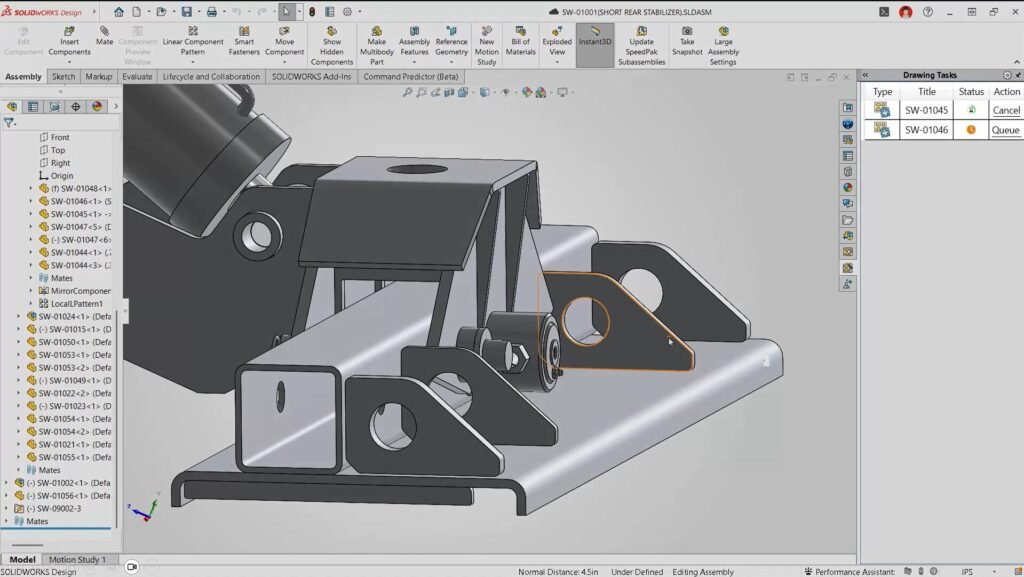Select the Mate tool
This screenshot has width=1024, height=577.
(x=104, y=36)
